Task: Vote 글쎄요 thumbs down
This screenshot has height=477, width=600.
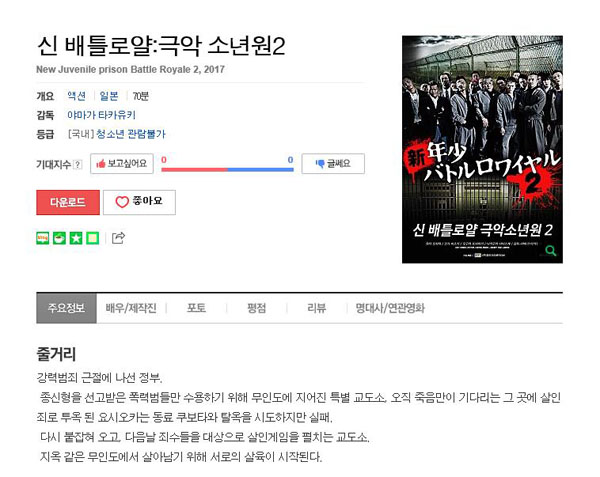Action: [x=333, y=164]
